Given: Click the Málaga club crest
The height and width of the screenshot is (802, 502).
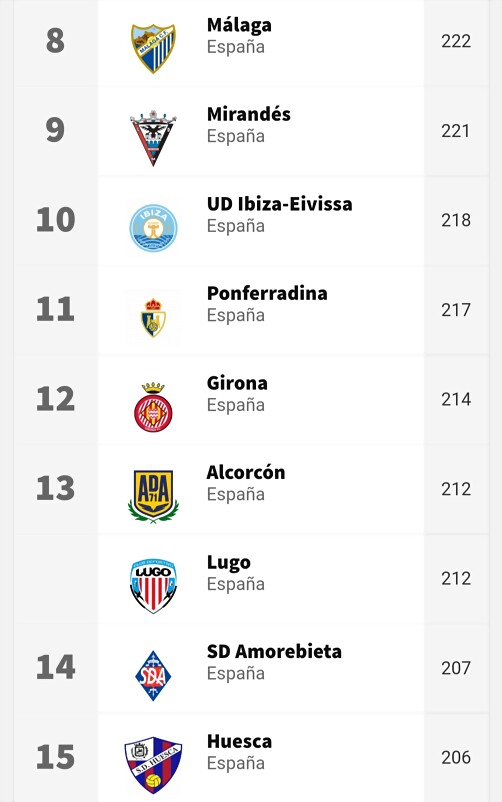Looking at the screenshot, I should (154, 48).
